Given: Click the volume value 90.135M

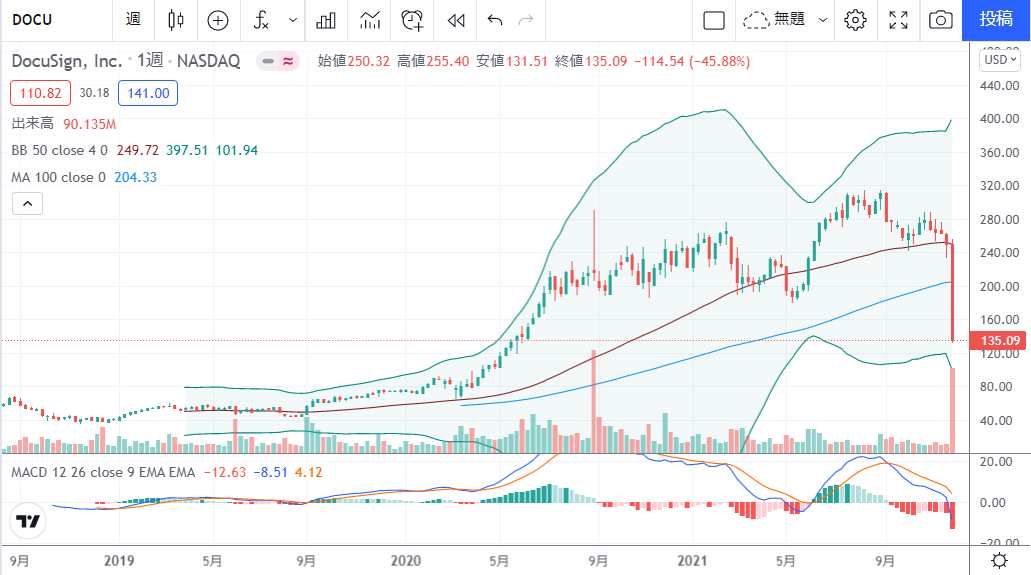Looking at the screenshot, I should [x=89, y=124].
